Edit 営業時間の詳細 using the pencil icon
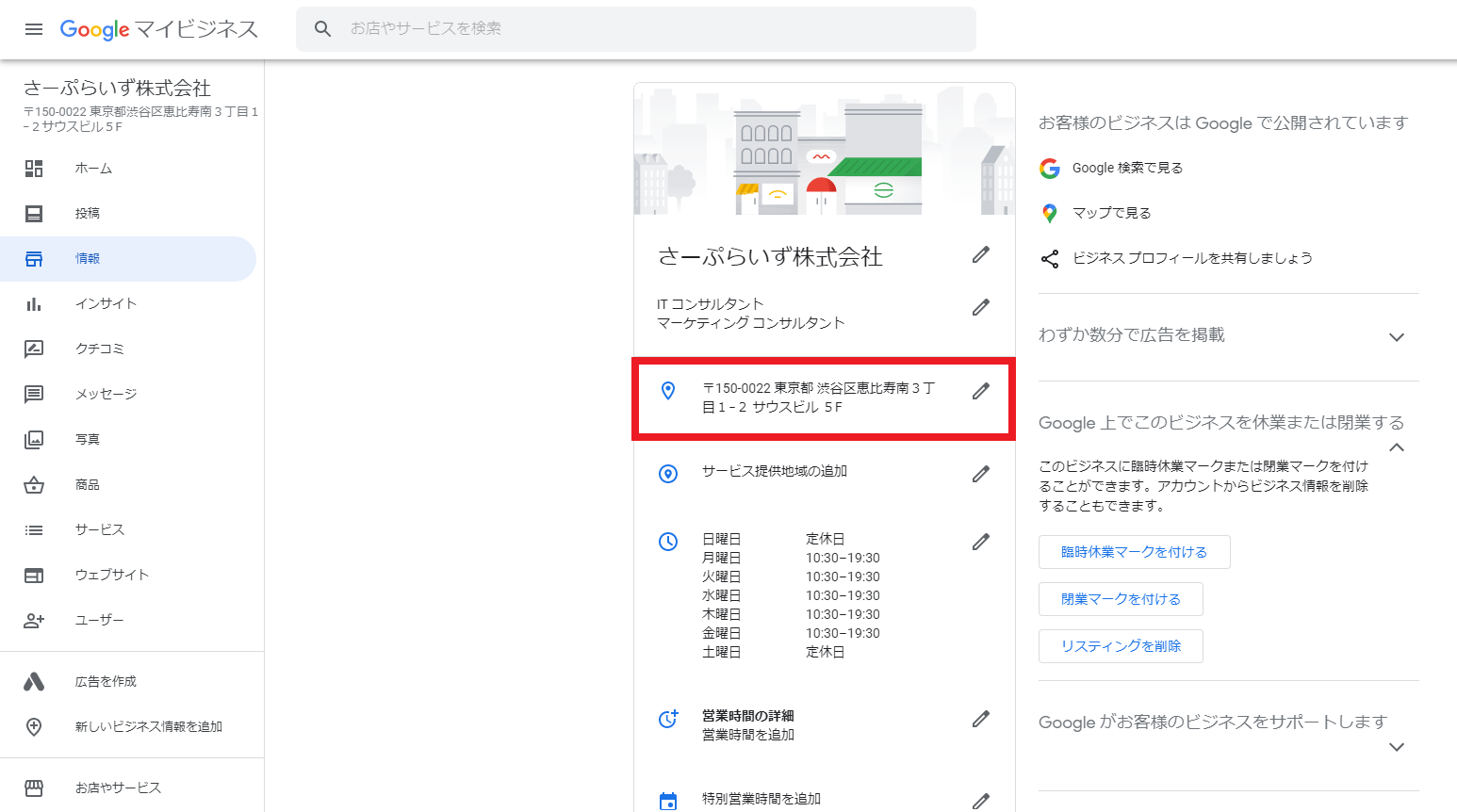Screen dimensions: 1457x812 tap(981, 719)
